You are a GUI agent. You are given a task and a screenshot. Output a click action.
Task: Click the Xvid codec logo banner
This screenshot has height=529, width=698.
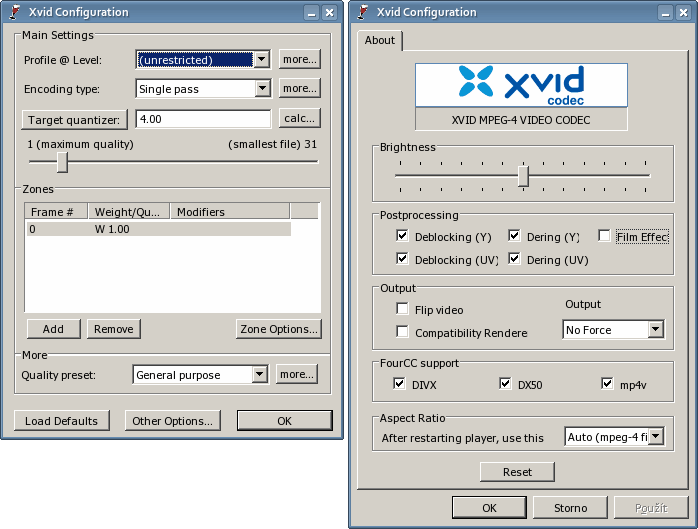tap(521, 85)
